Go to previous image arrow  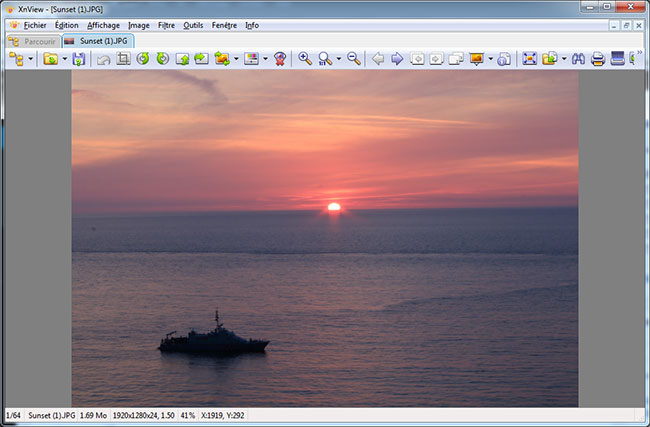point(378,60)
